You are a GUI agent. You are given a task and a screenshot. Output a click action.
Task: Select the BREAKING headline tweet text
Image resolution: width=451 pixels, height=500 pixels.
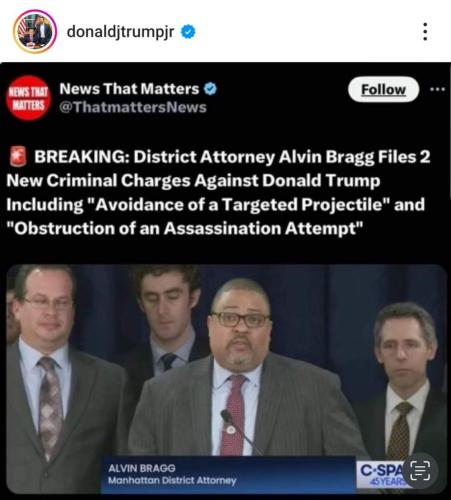point(218,192)
